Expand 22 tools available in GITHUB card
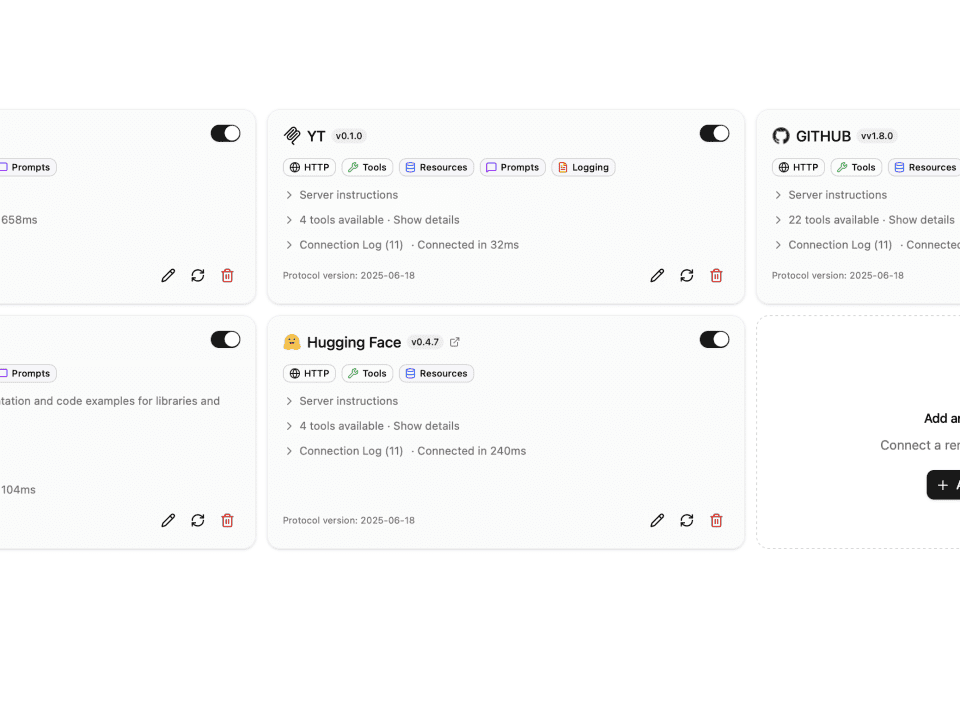 pyautogui.click(x=864, y=220)
